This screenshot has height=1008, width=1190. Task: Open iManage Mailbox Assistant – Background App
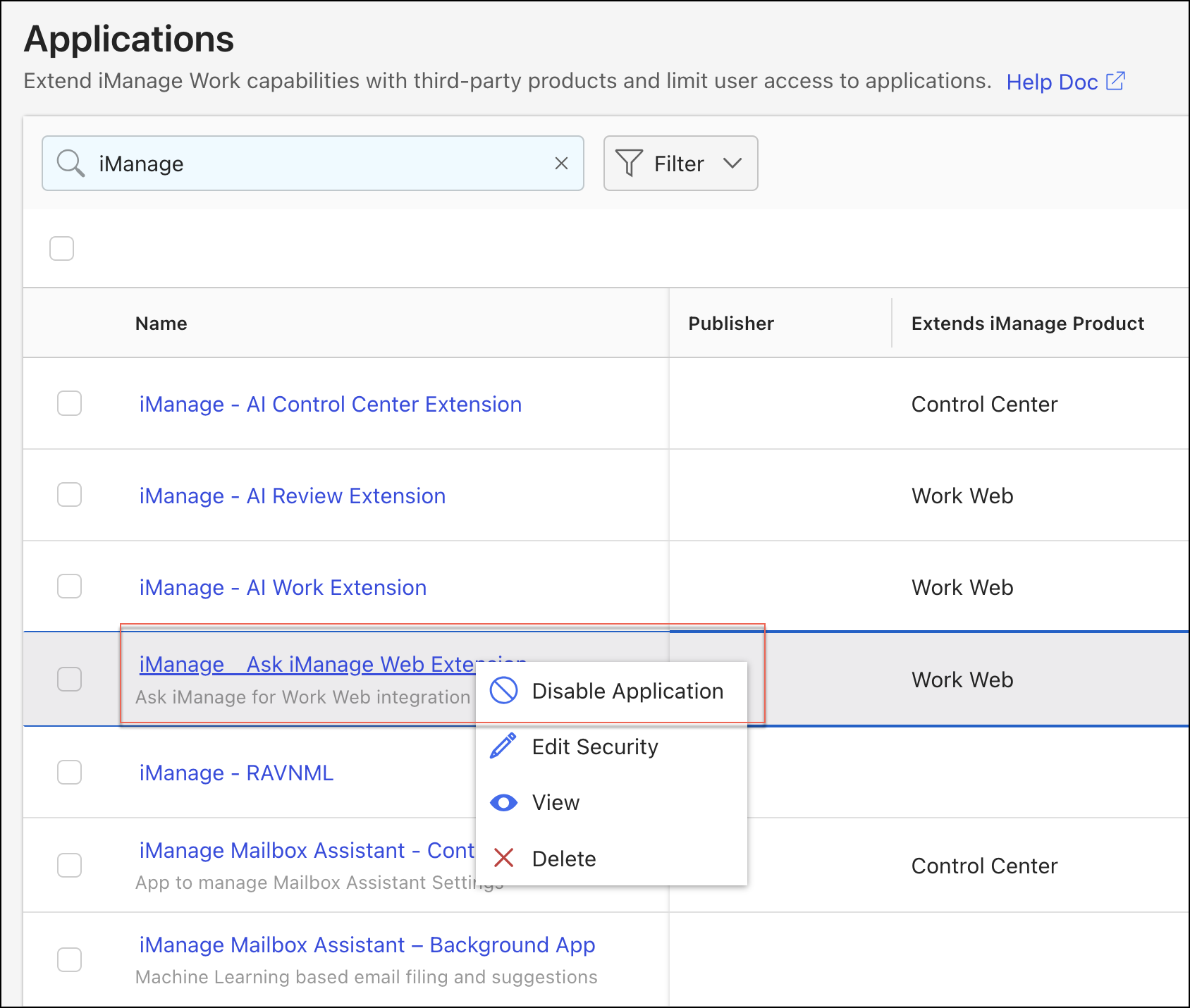367,945
